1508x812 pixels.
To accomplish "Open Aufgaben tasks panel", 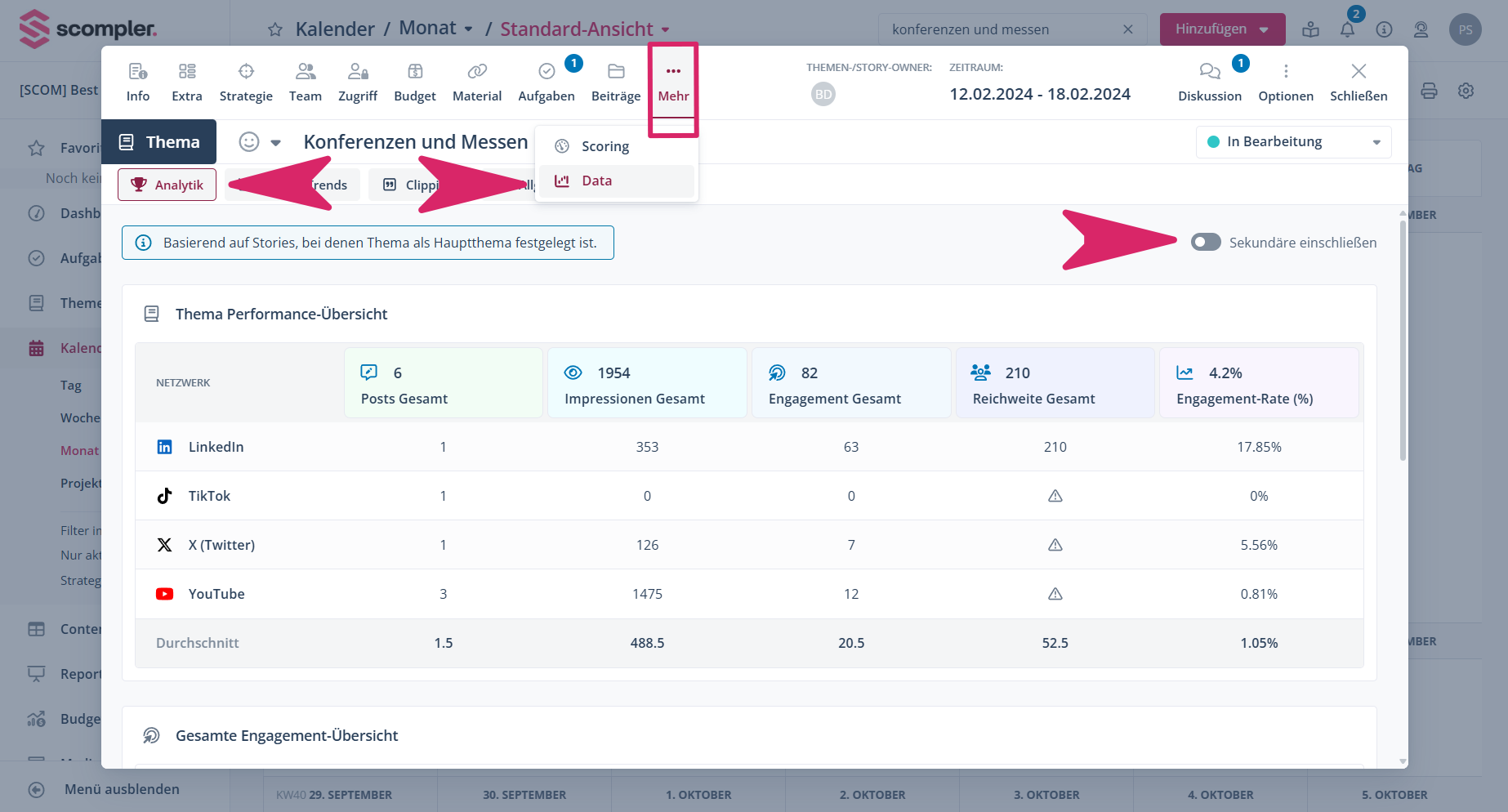I will coord(546,83).
